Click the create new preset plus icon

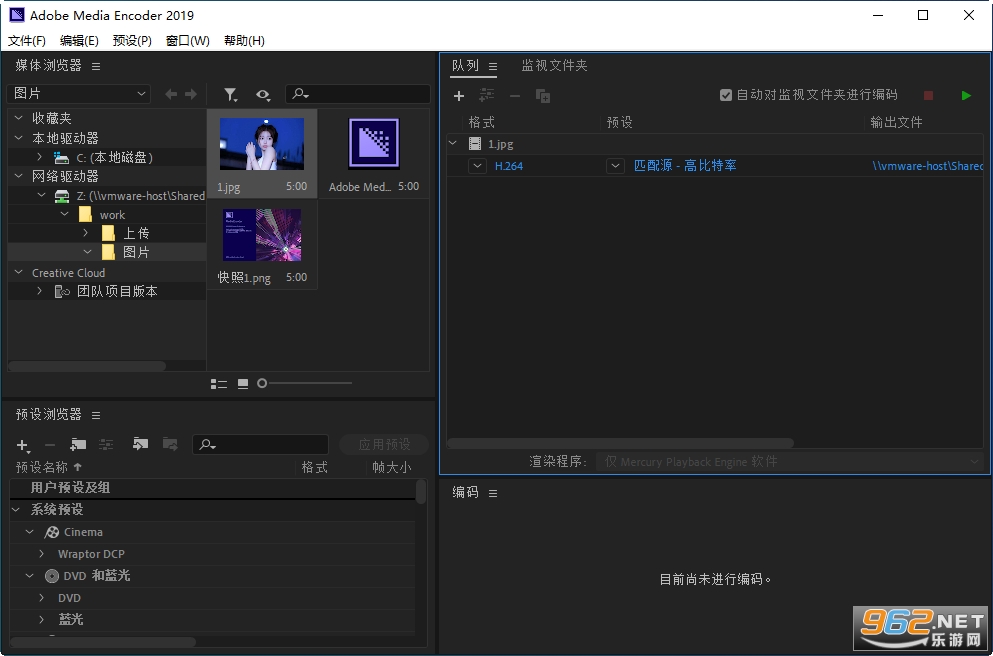click(23, 445)
